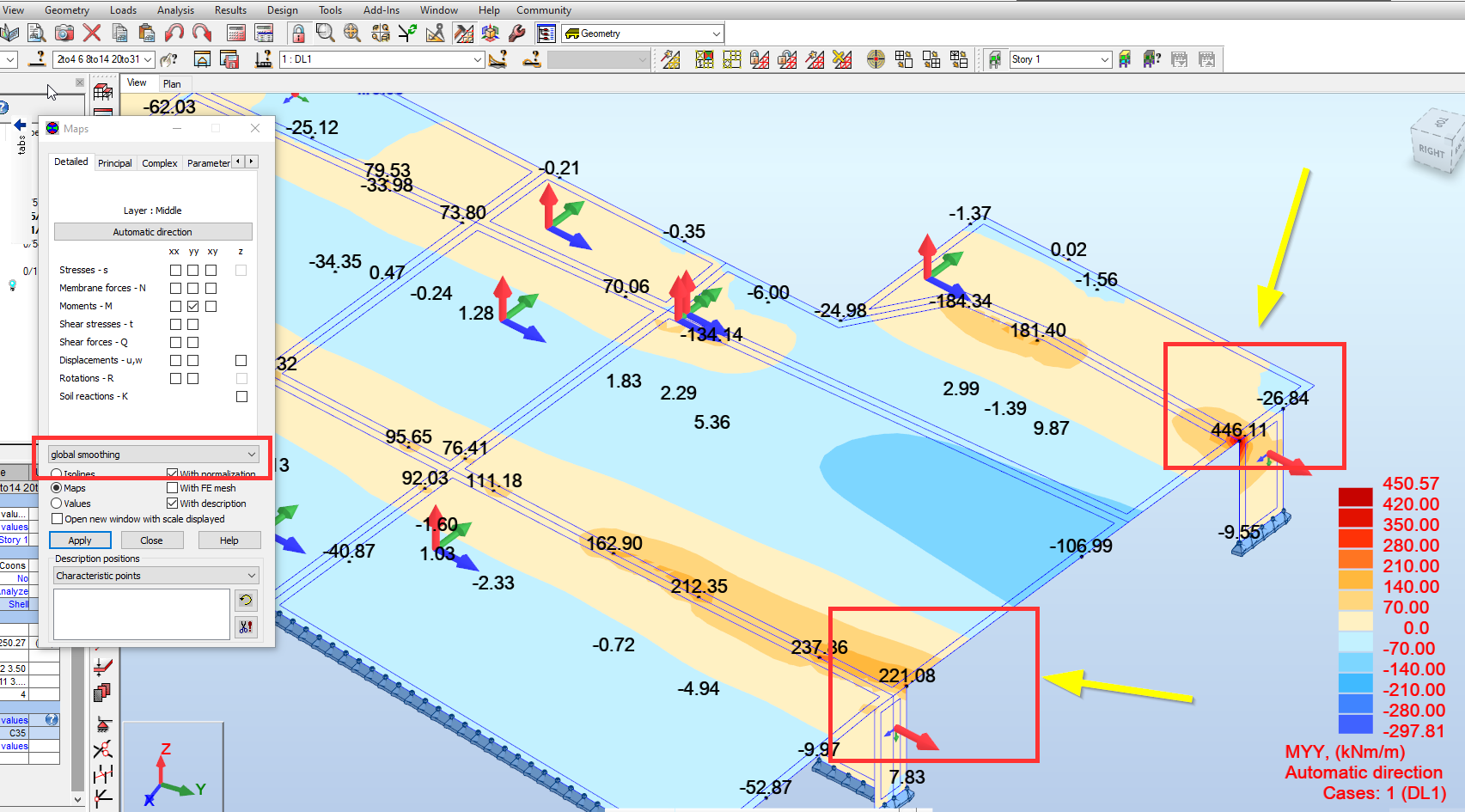Click the Pan view icon
Image resolution: width=1465 pixels, height=812 pixels.
tap(352, 33)
